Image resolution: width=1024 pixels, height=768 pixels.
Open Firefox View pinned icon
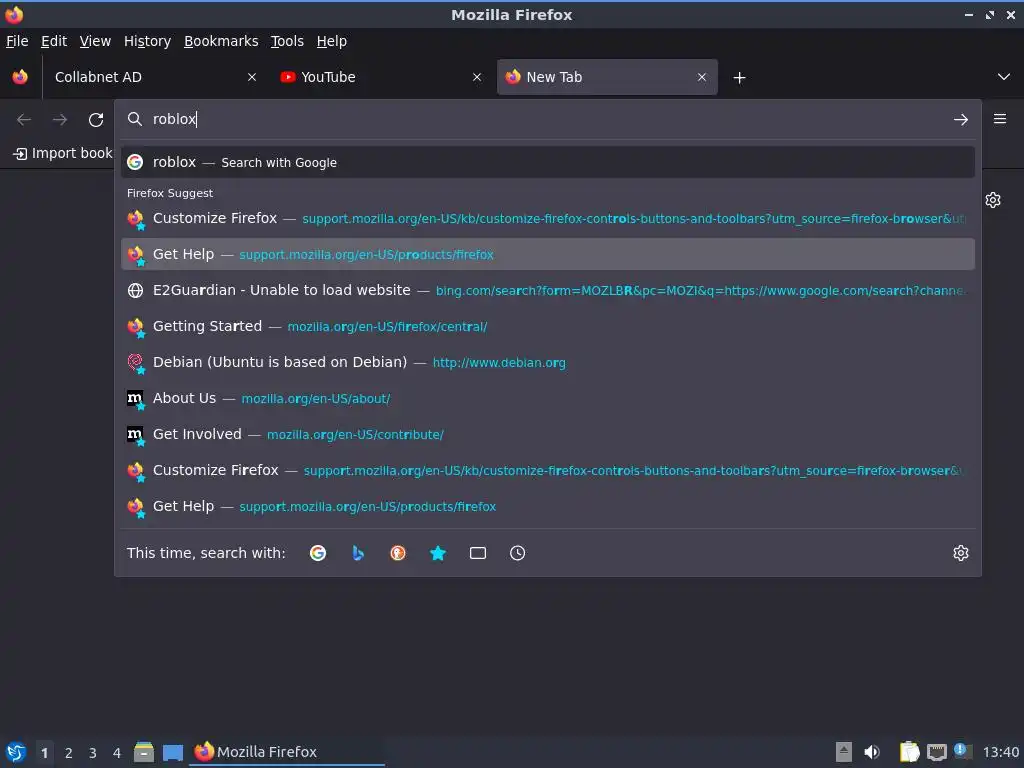(x=20, y=77)
